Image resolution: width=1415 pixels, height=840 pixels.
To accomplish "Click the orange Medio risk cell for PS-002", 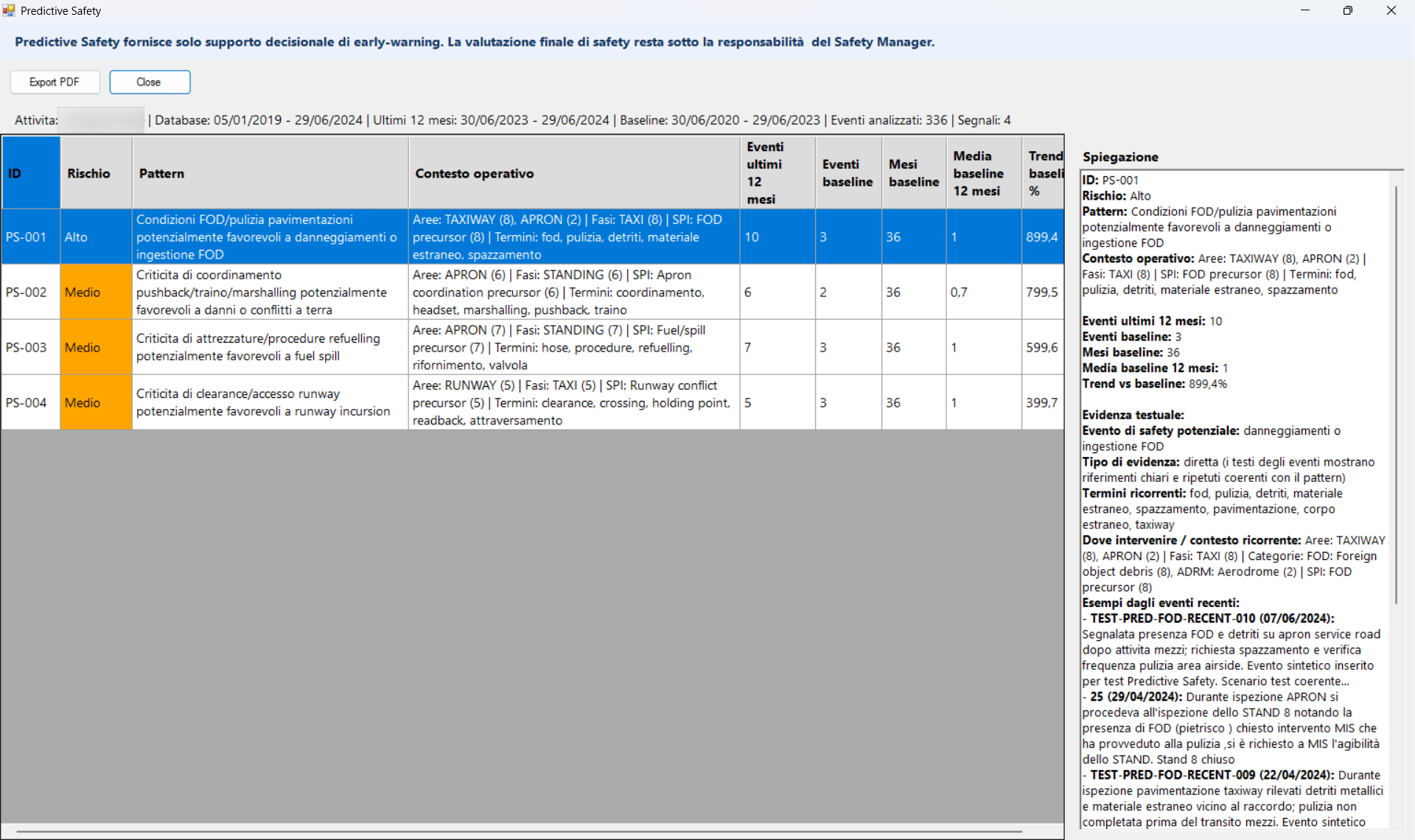I will coord(97,292).
